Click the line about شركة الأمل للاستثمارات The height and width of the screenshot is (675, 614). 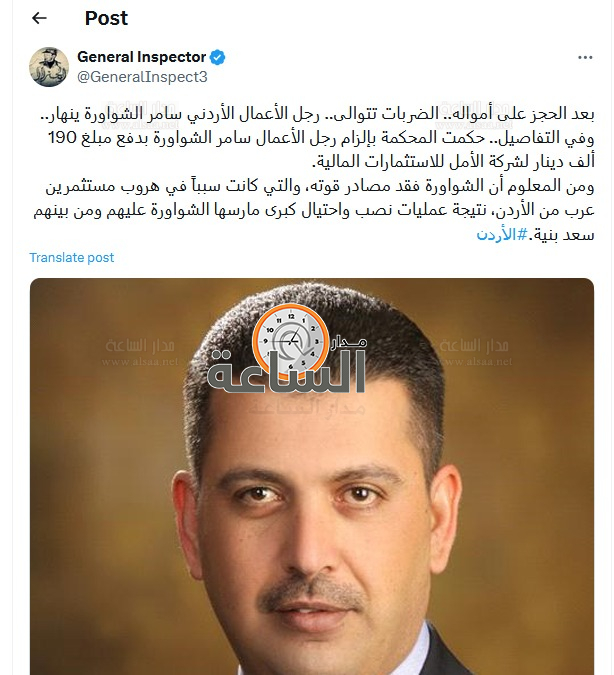click(x=453, y=162)
